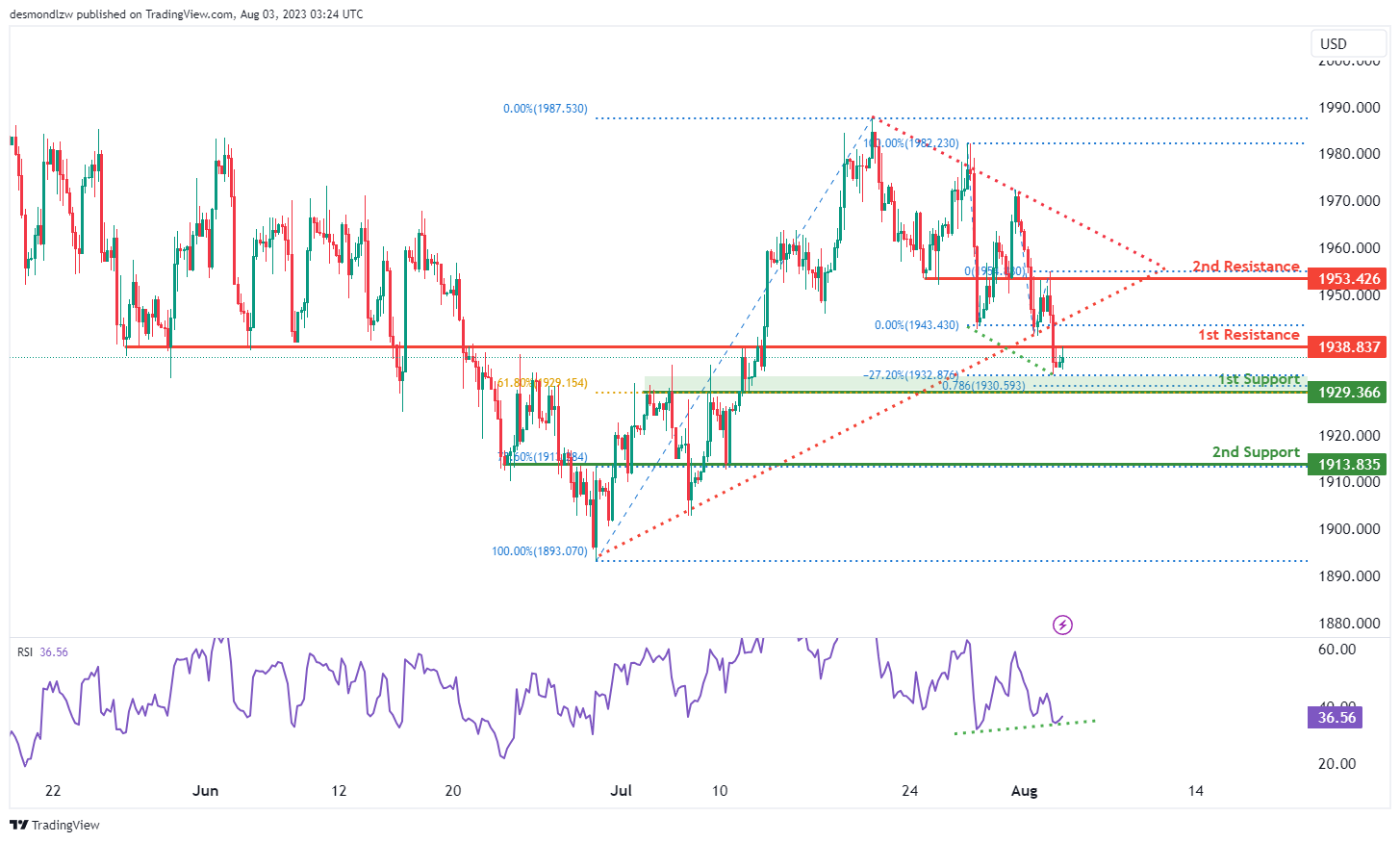
Task: Click the orange "61.80%" Fibonacci label
Action: [x=542, y=383]
